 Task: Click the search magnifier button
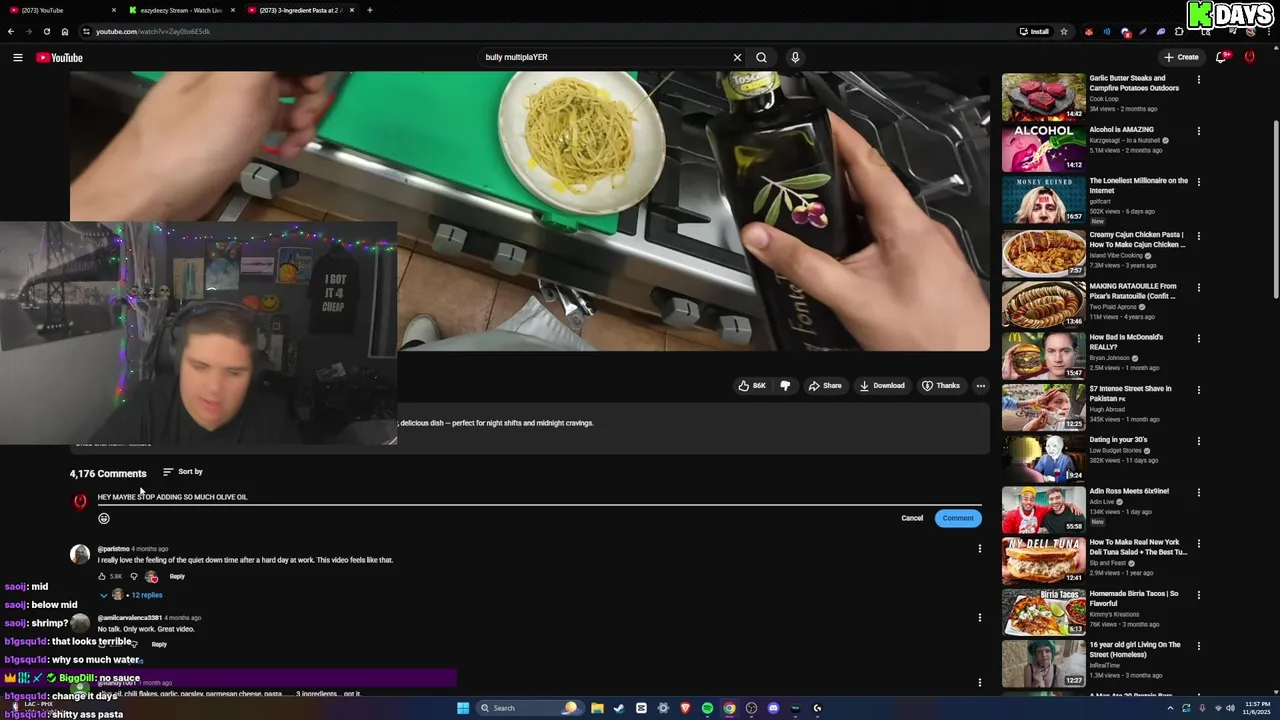[x=762, y=57]
